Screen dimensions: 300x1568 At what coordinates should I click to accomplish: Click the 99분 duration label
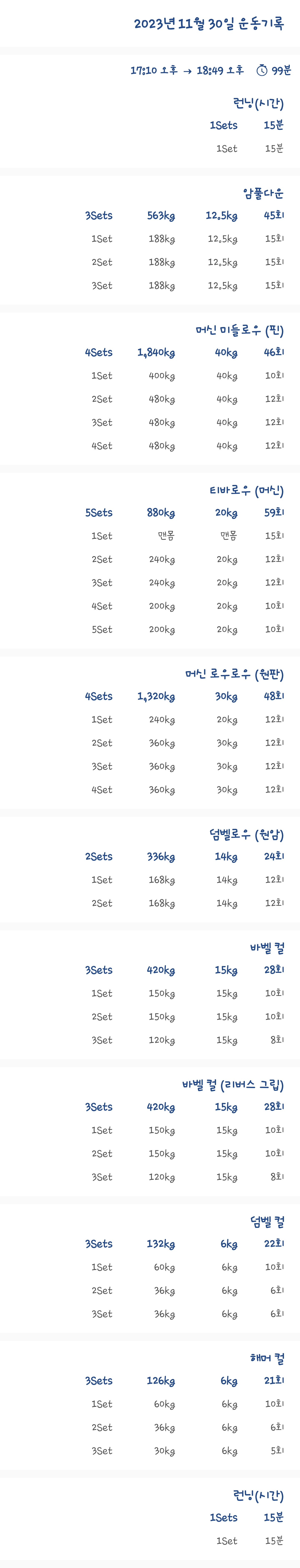281,71
